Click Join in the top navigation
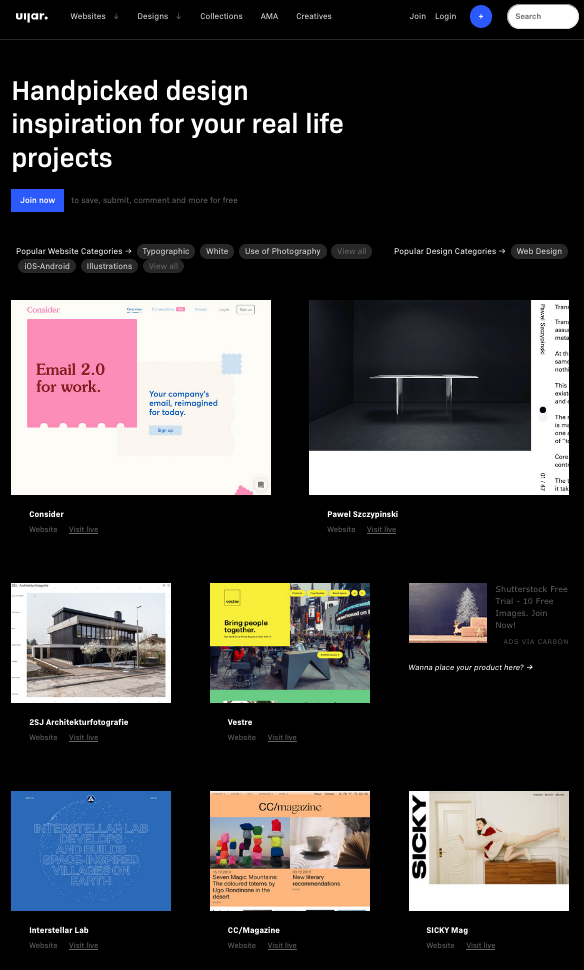 [418, 17]
